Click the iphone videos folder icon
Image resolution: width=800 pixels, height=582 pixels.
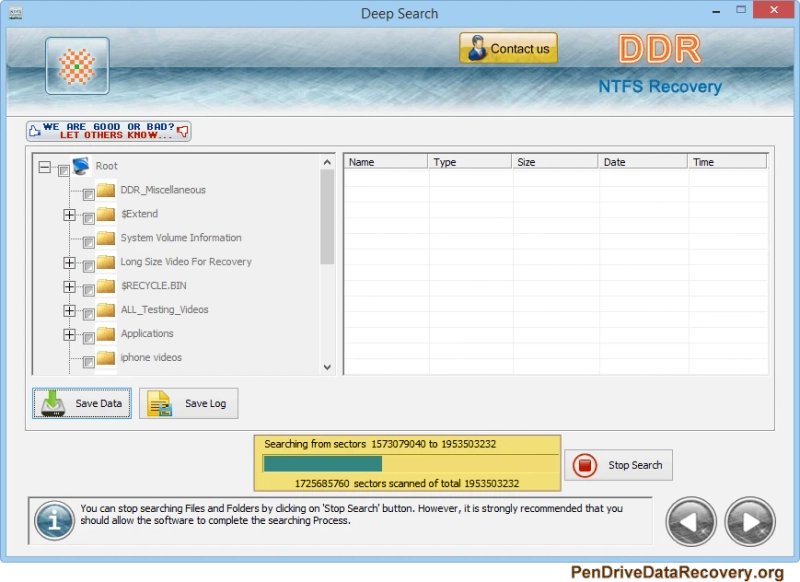pos(106,358)
